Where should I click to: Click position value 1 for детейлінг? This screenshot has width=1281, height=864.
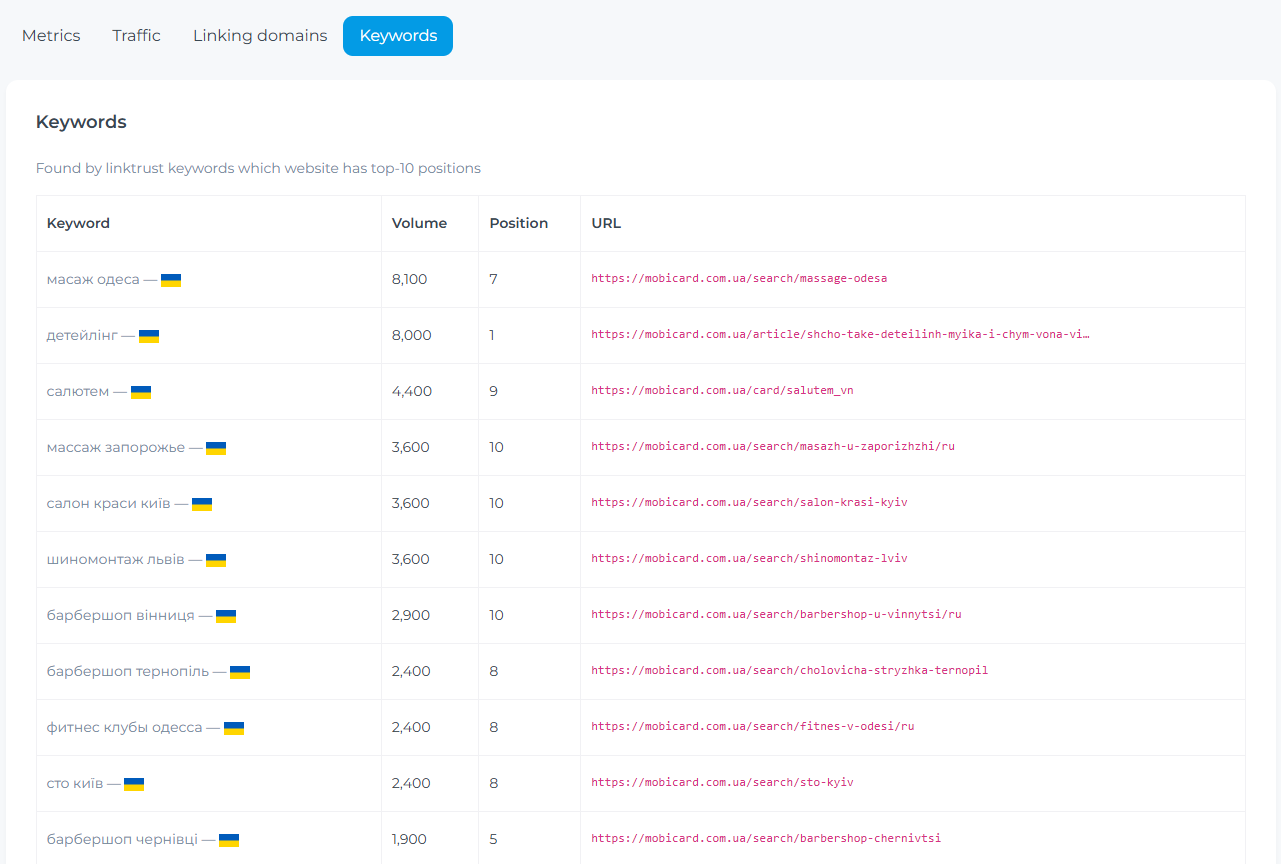pyautogui.click(x=492, y=336)
